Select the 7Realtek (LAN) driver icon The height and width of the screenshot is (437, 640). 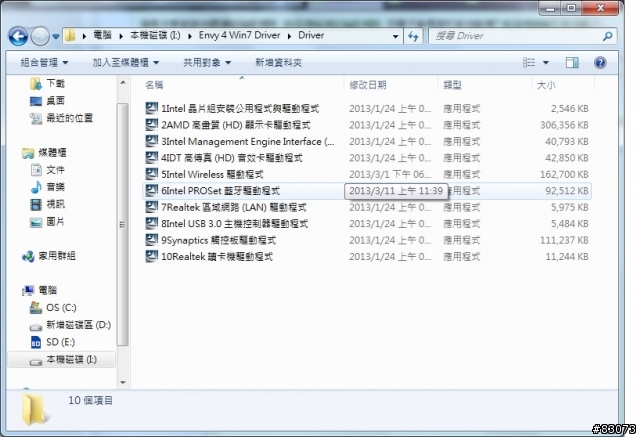point(152,206)
